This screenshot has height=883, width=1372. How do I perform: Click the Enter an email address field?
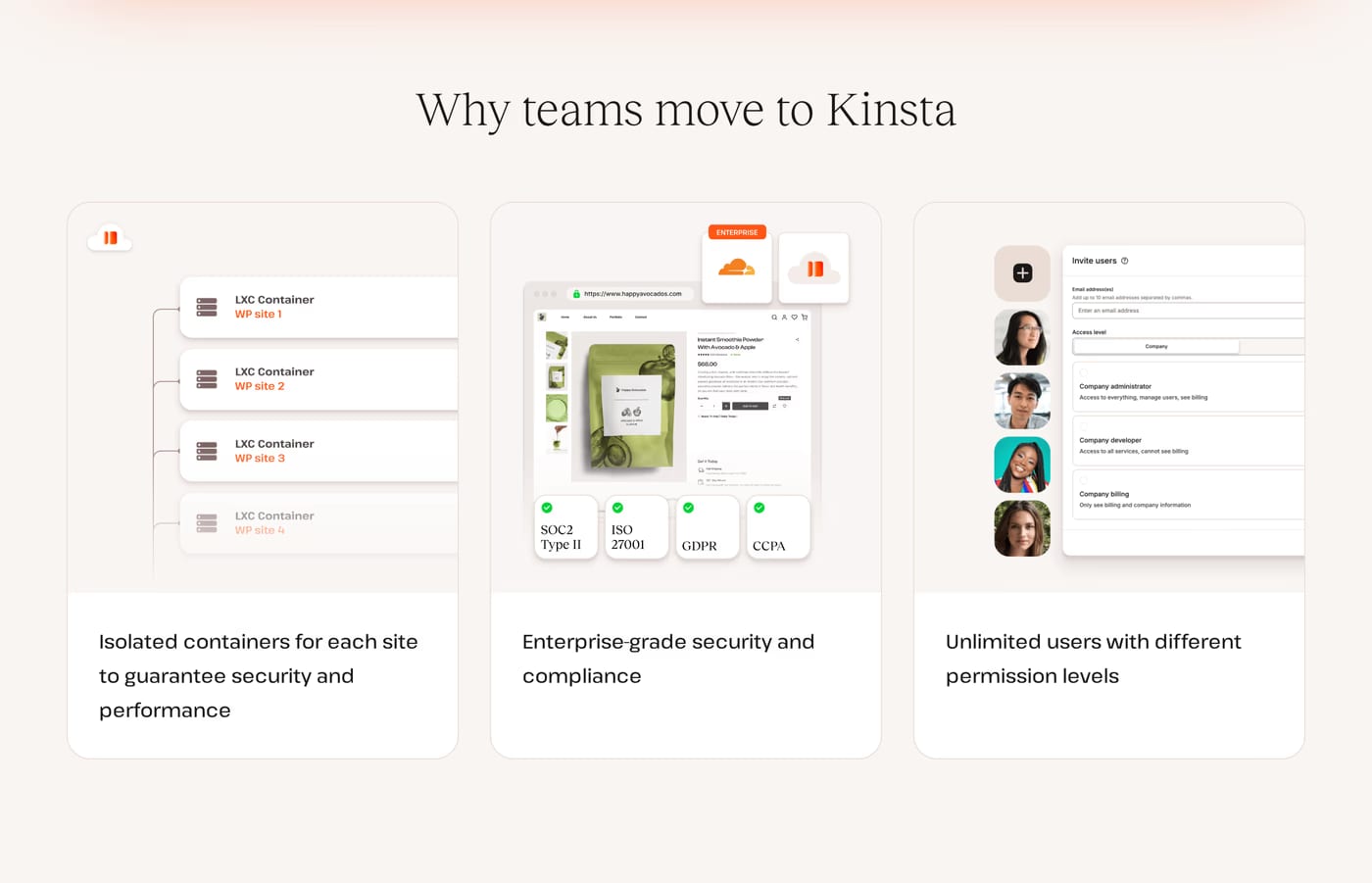point(1188,311)
